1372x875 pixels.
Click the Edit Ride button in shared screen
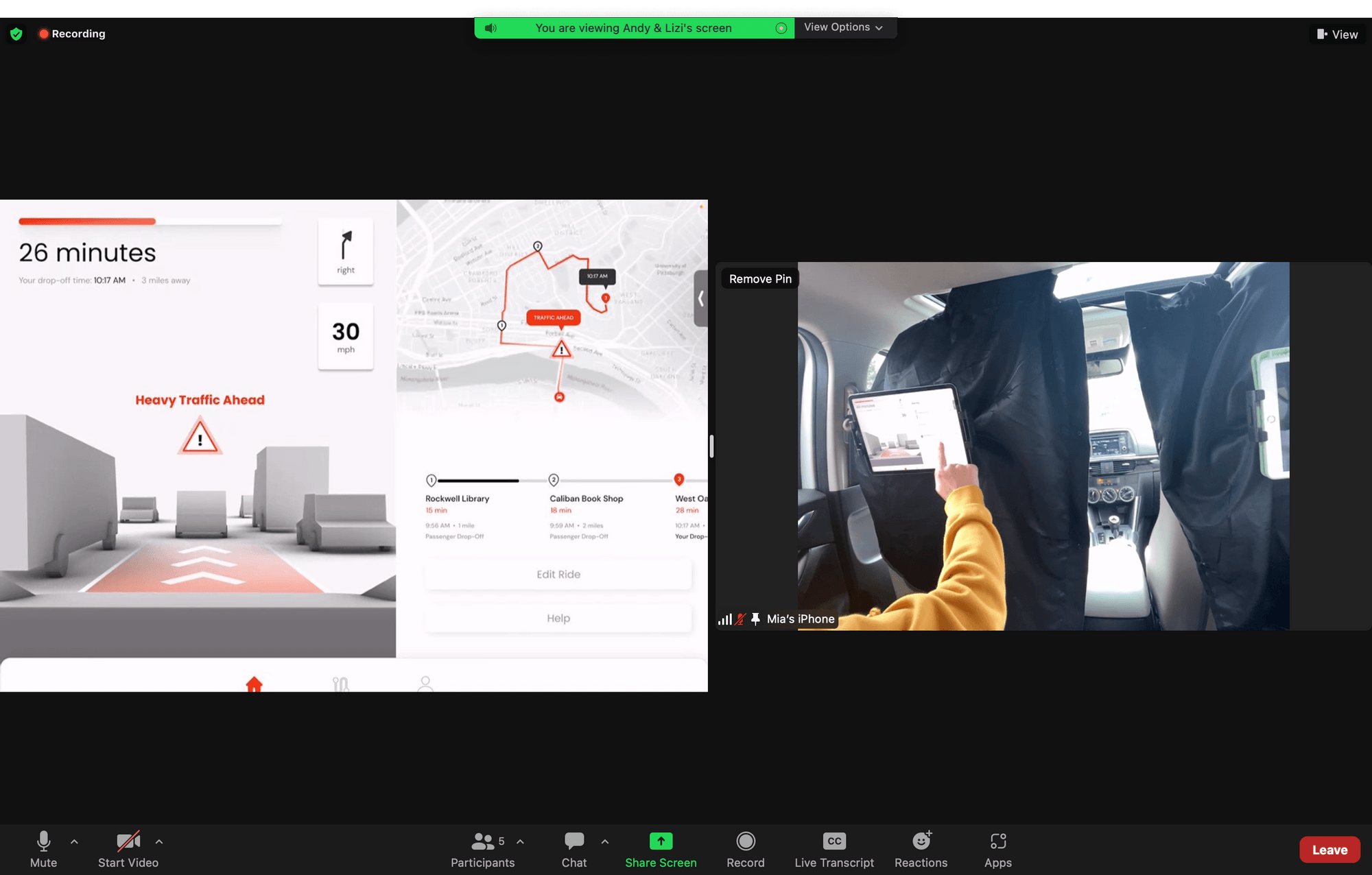[x=558, y=575]
